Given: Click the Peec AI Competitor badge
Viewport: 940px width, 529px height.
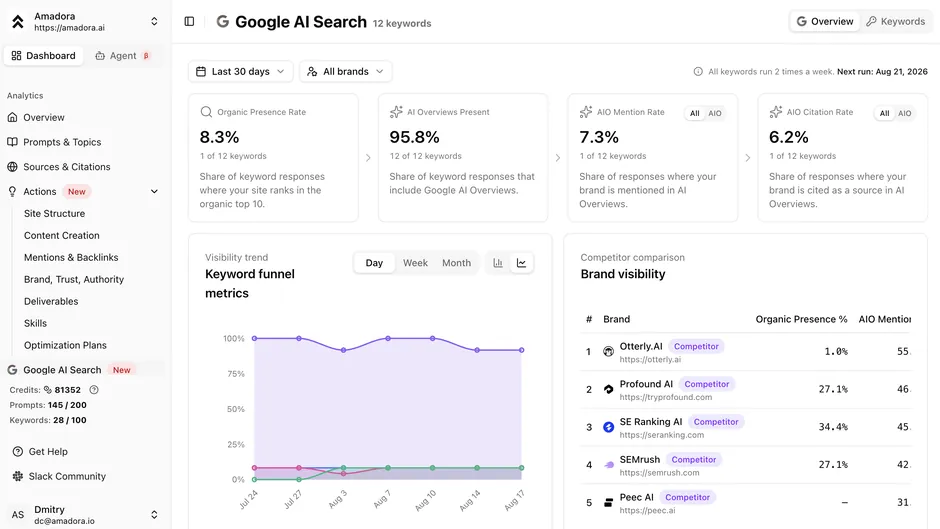Looking at the screenshot, I should (x=687, y=497).
